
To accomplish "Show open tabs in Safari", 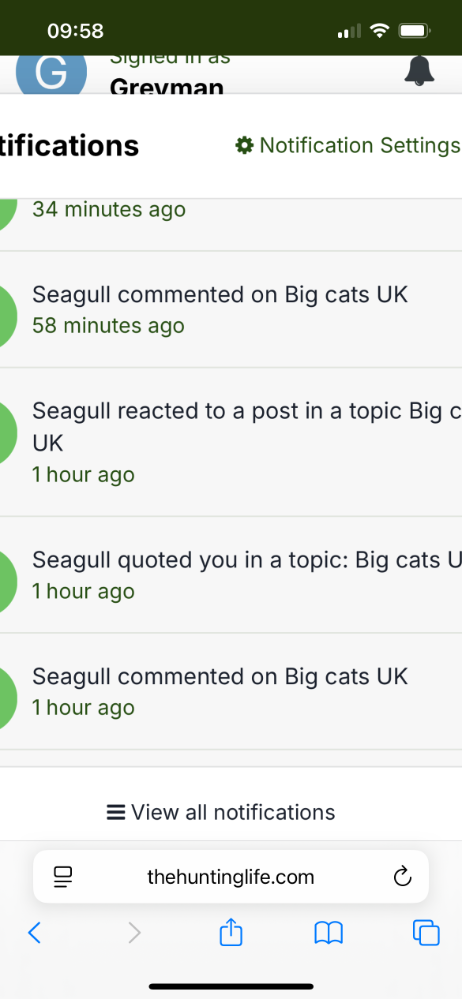I will pos(426,933).
